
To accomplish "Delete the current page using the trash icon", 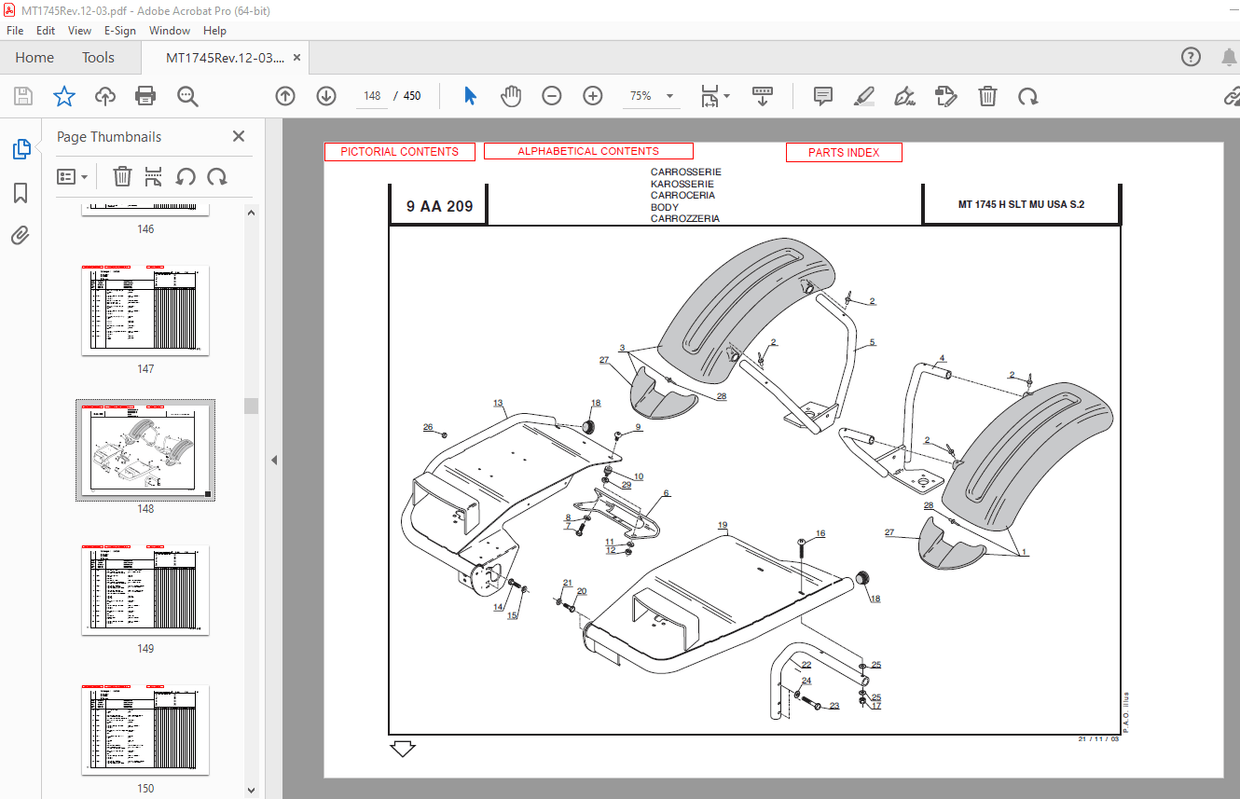I will (987, 96).
